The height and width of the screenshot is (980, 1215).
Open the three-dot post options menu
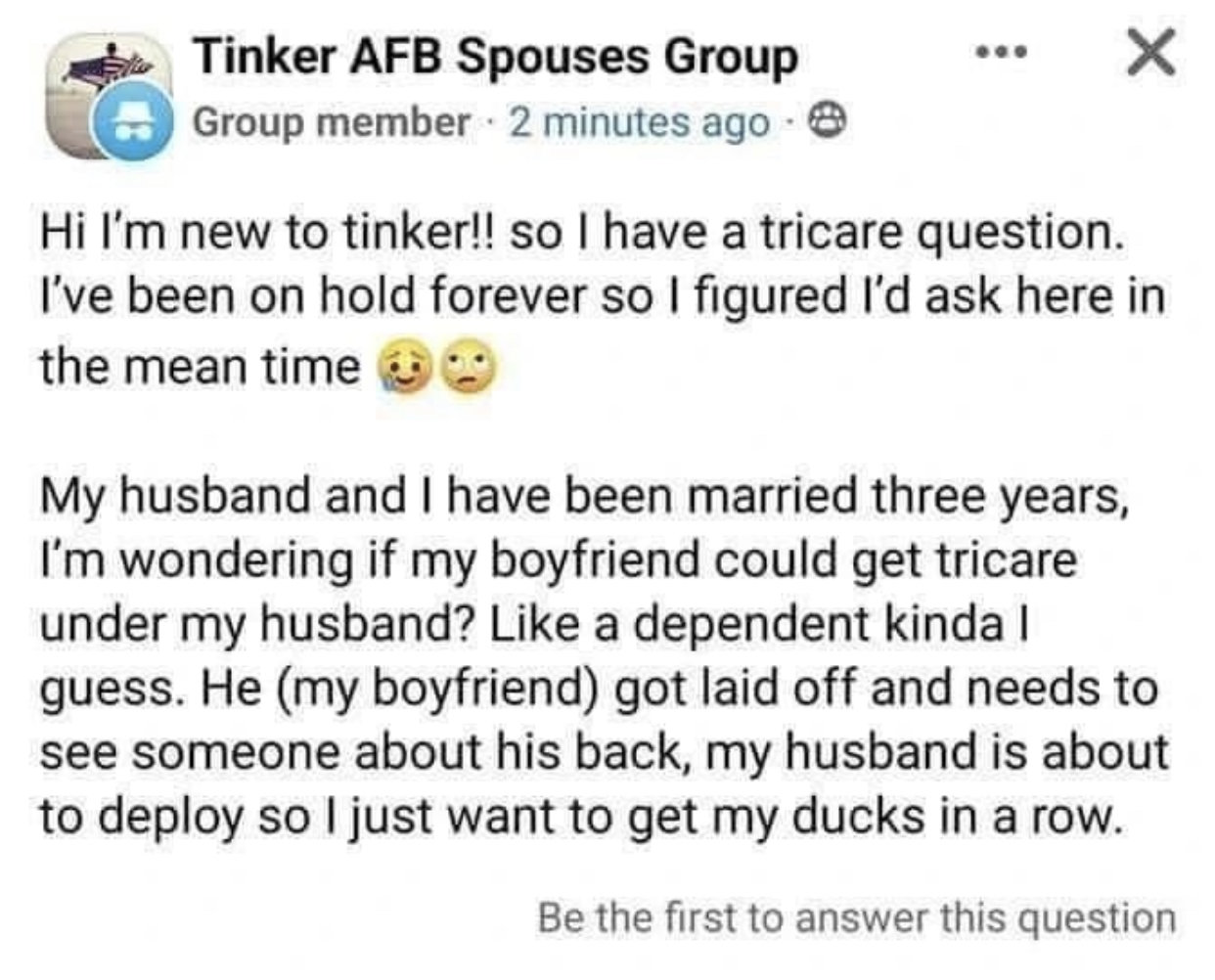[1004, 55]
